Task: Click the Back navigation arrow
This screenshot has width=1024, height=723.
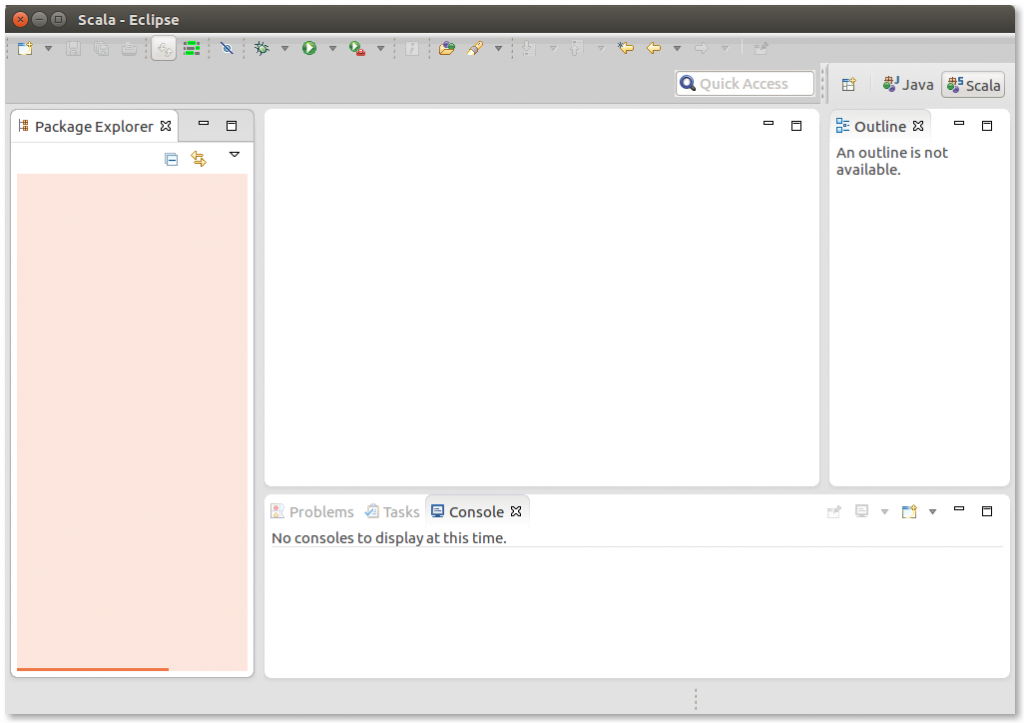Action: (x=654, y=48)
